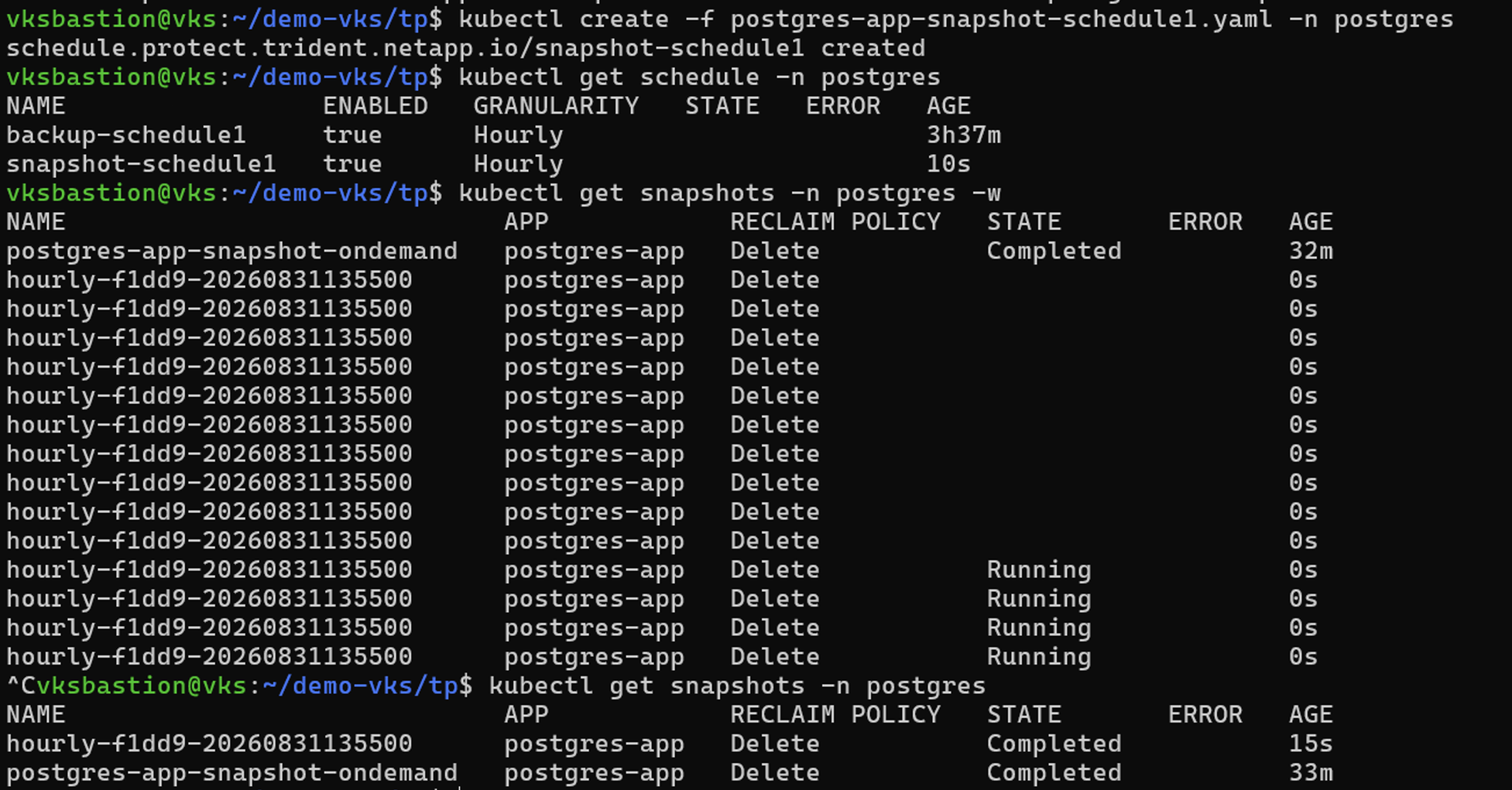Select snapshot-schedule1 in the schedule list
This screenshot has width=1512, height=790.
(141, 164)
